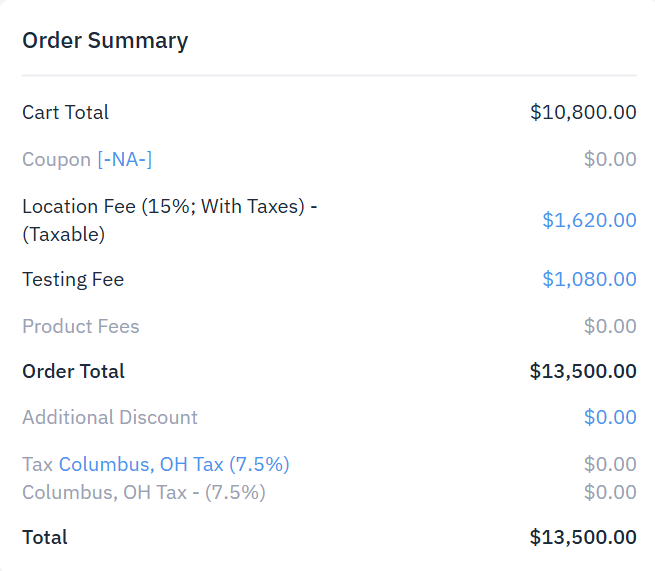Viewport: 655px width, 571px height.
Task: Select the Product Fees $0.00 amount
Action: pos(610,326)
